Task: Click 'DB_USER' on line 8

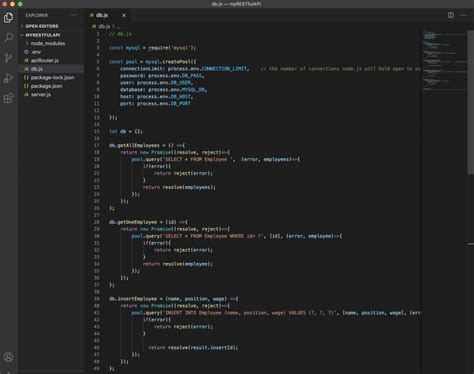Action: click(x=181, y=83)
